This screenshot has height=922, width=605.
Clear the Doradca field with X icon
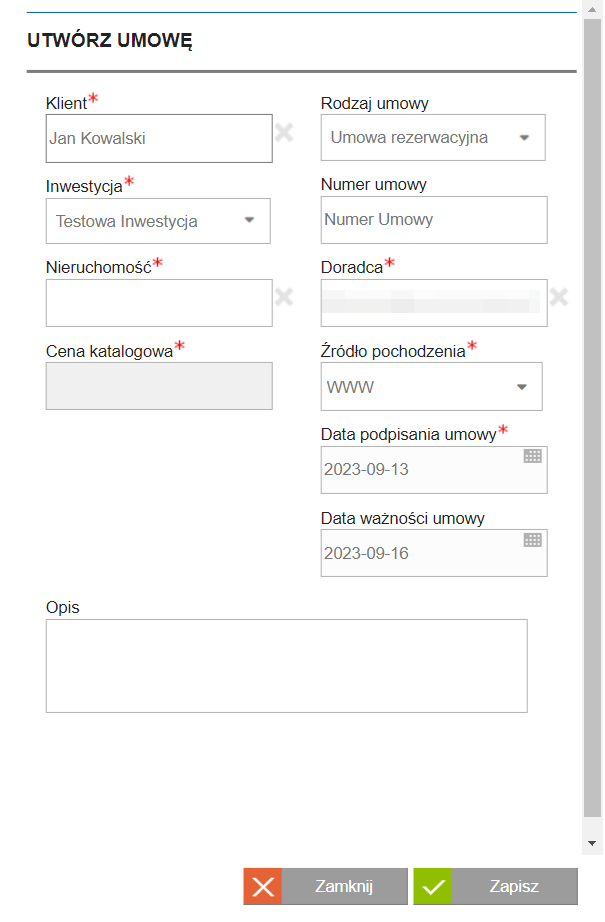pos(559,297)
